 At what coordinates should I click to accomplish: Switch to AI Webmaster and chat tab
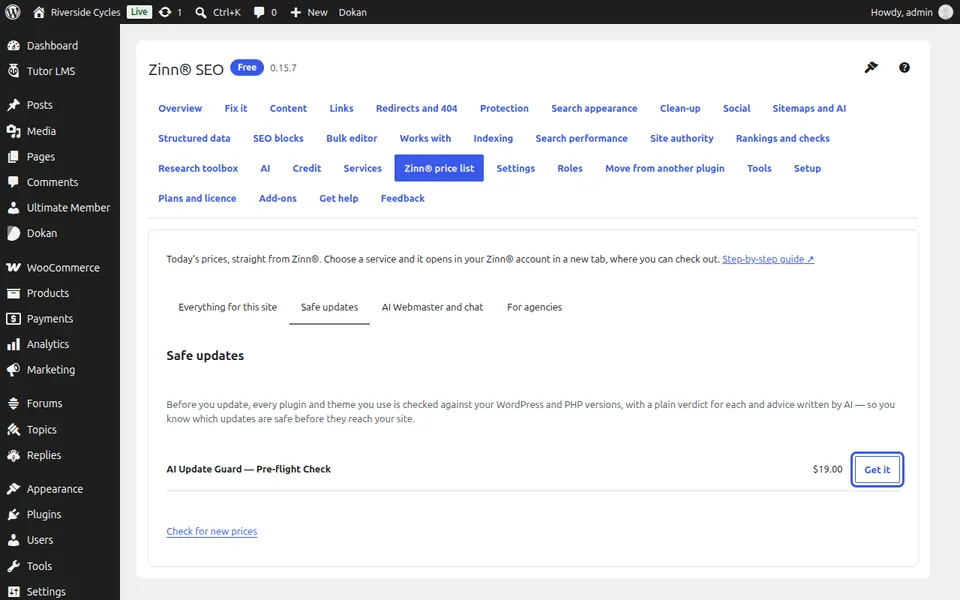coord(432,307)
